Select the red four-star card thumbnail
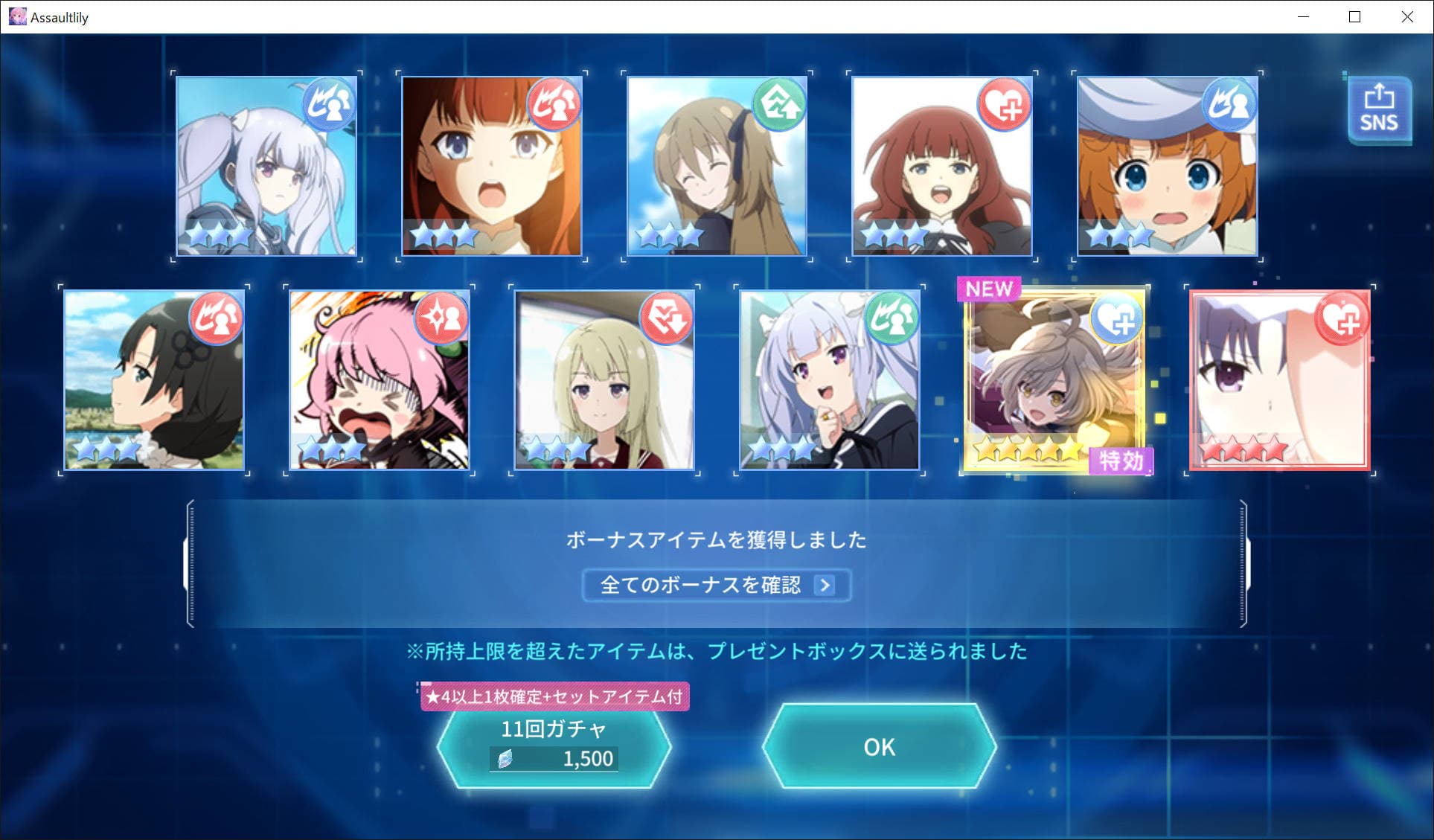Viewport: 1434px width, 840px height. tap(1280, 380)
